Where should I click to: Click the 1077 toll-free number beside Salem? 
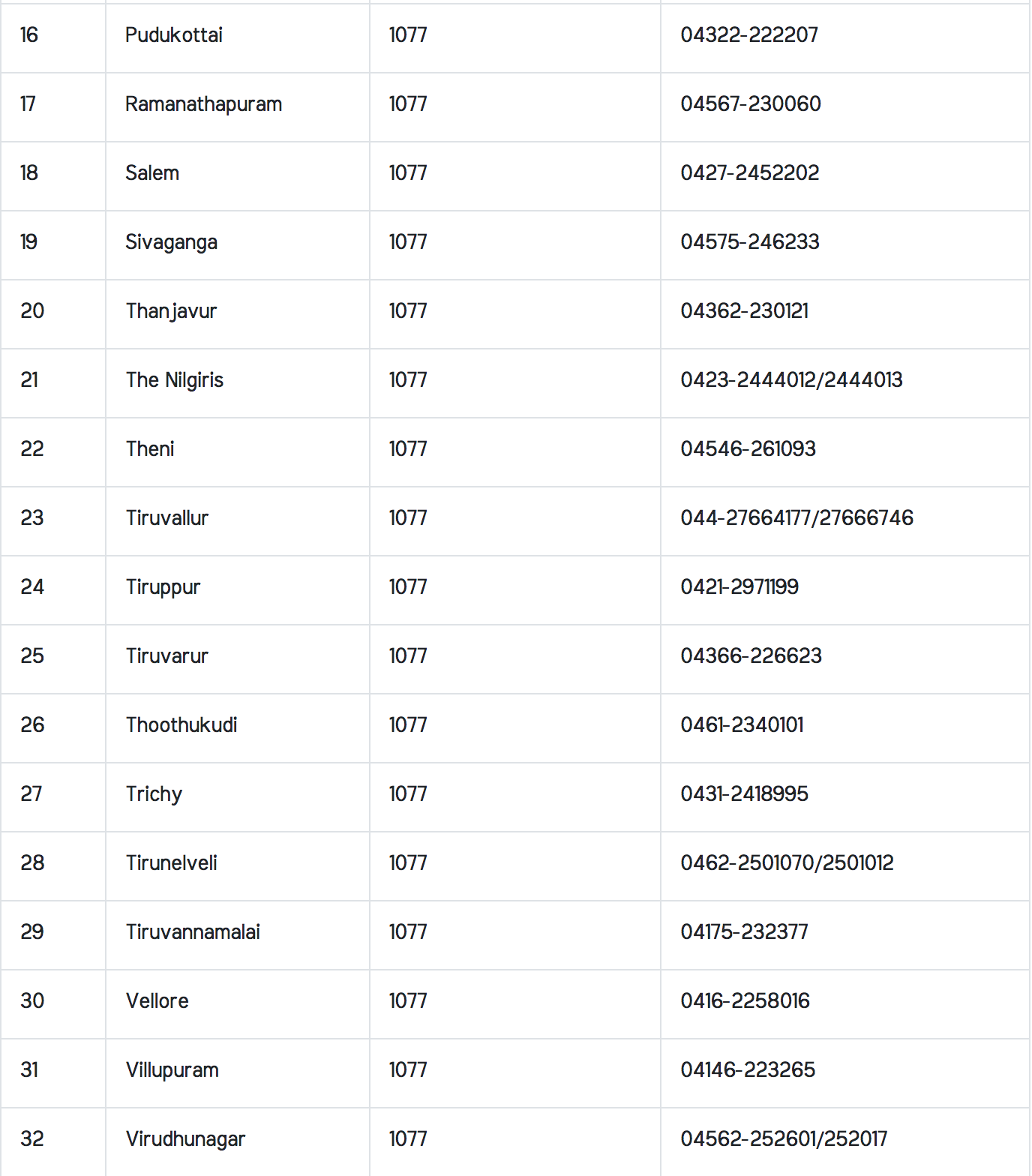[407, 173]
